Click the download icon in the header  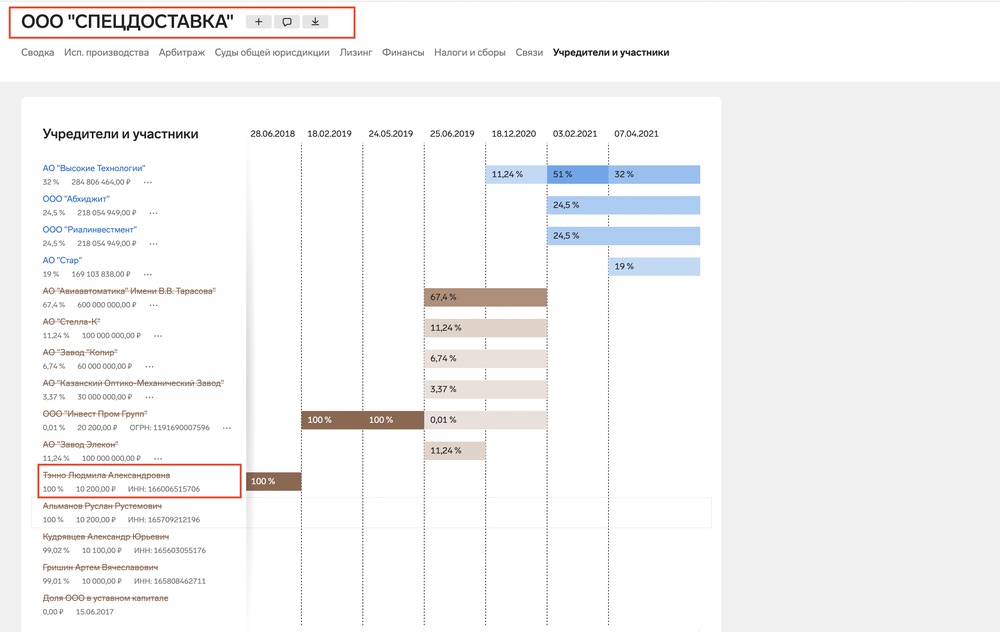[x=315, y=21]
